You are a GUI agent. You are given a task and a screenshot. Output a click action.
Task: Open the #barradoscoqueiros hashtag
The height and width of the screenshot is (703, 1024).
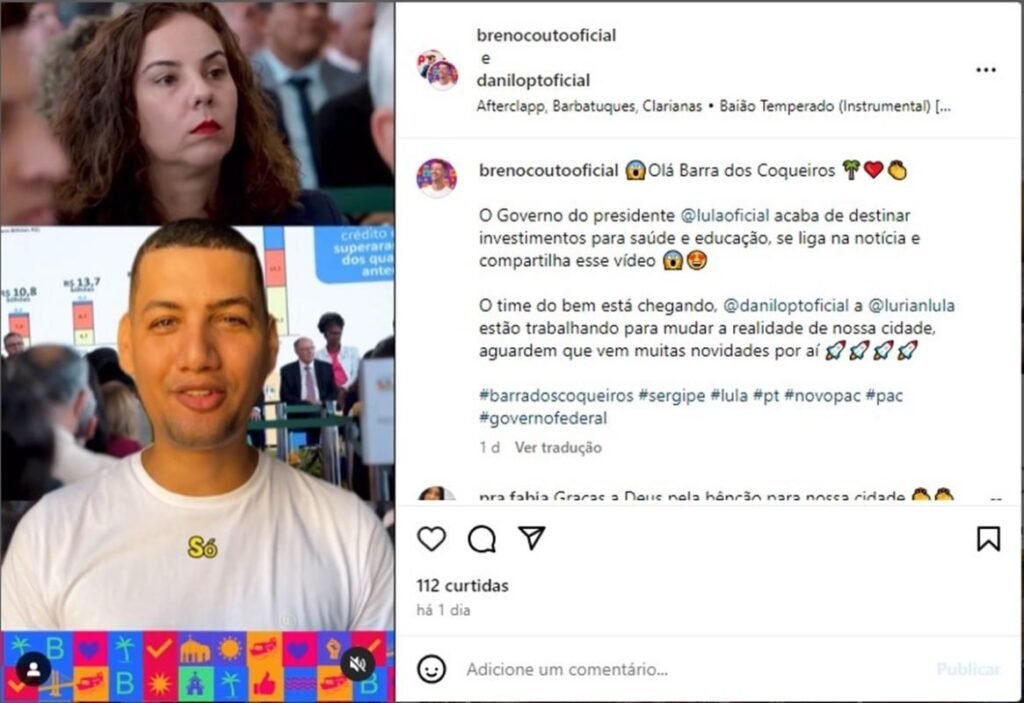[556, 395]
